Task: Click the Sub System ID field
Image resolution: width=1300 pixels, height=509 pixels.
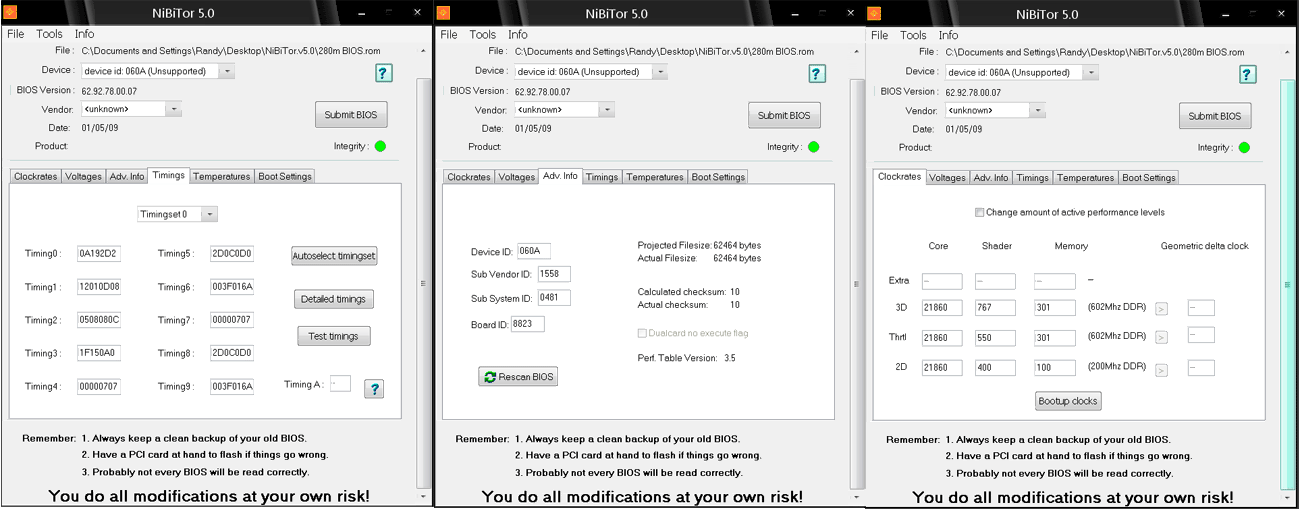Action: tap(554, 298)
